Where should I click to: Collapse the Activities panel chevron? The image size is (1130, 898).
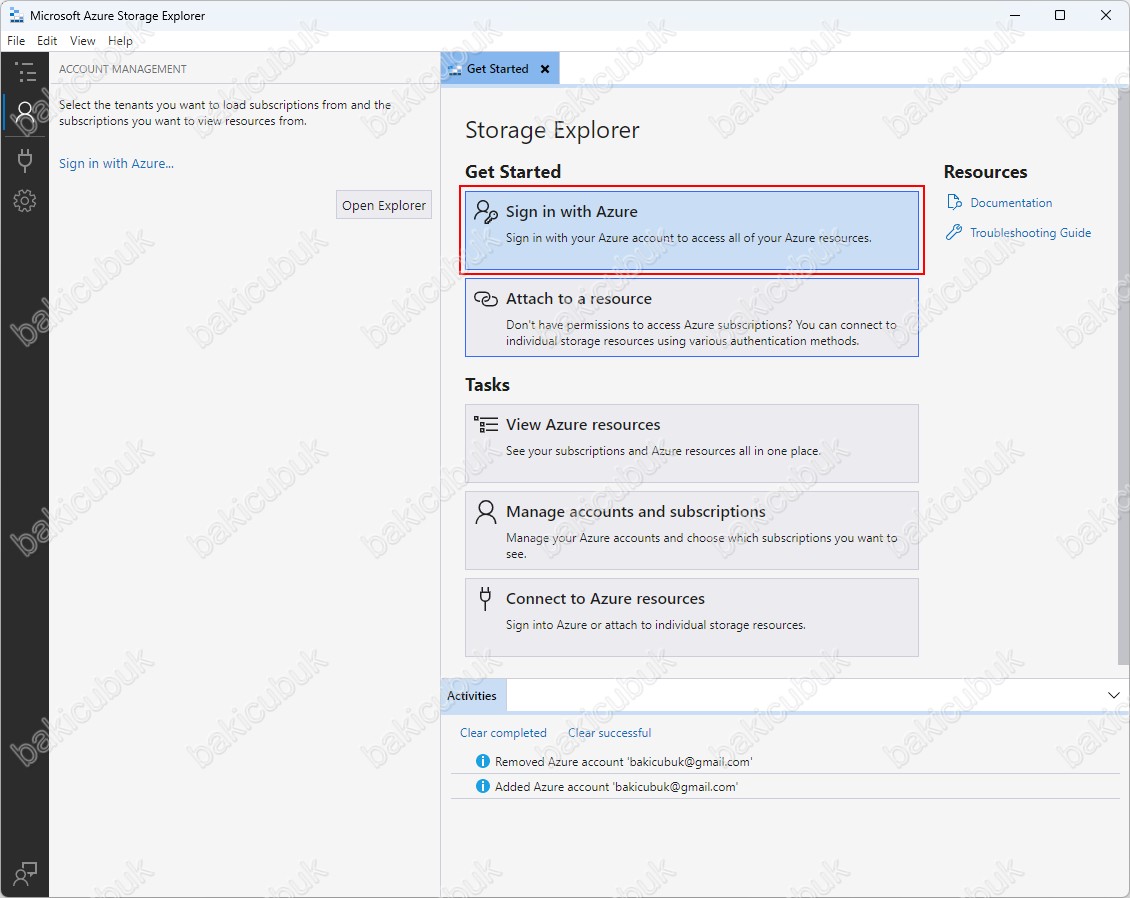click(x=1114, y=695)
